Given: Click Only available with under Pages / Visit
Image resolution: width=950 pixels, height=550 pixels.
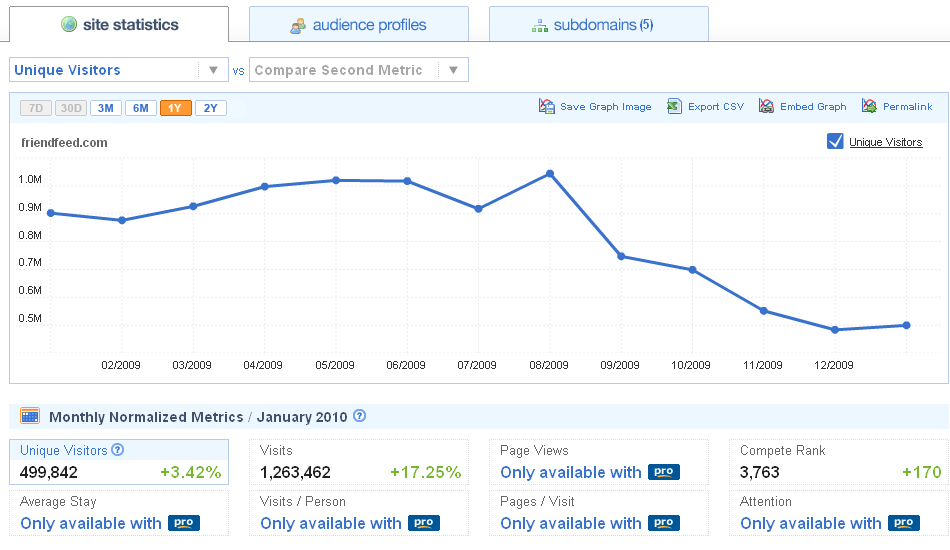Looking at the screenshot, I should coord(571,523).
